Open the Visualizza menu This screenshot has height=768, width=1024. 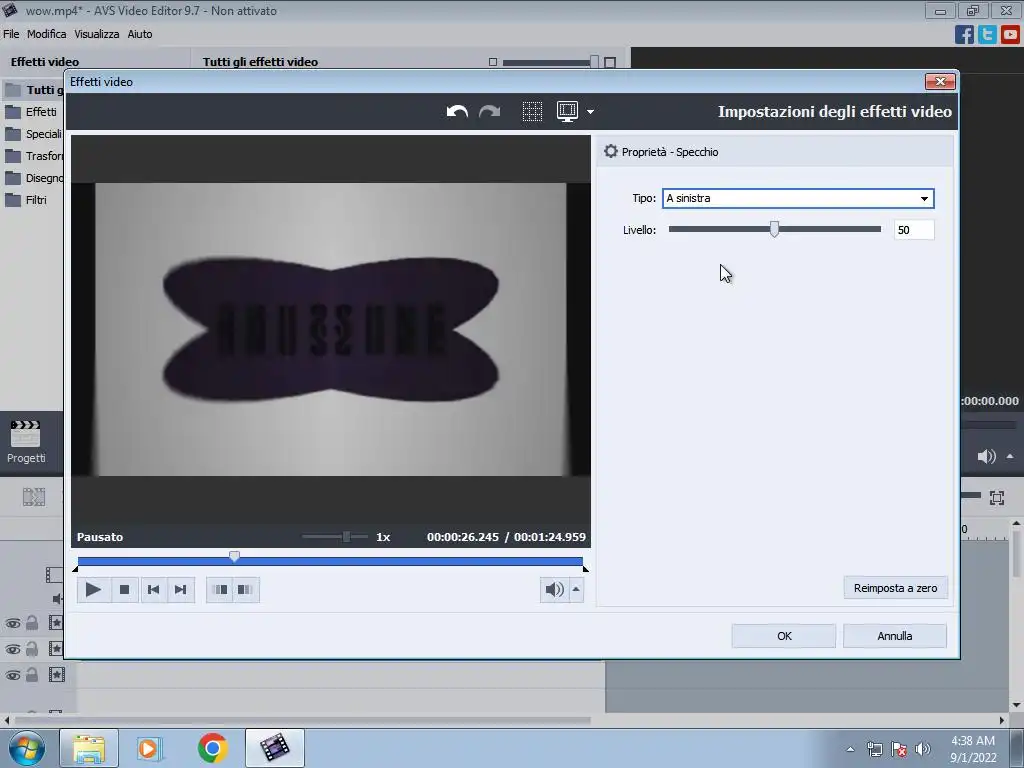coord(97,34)
